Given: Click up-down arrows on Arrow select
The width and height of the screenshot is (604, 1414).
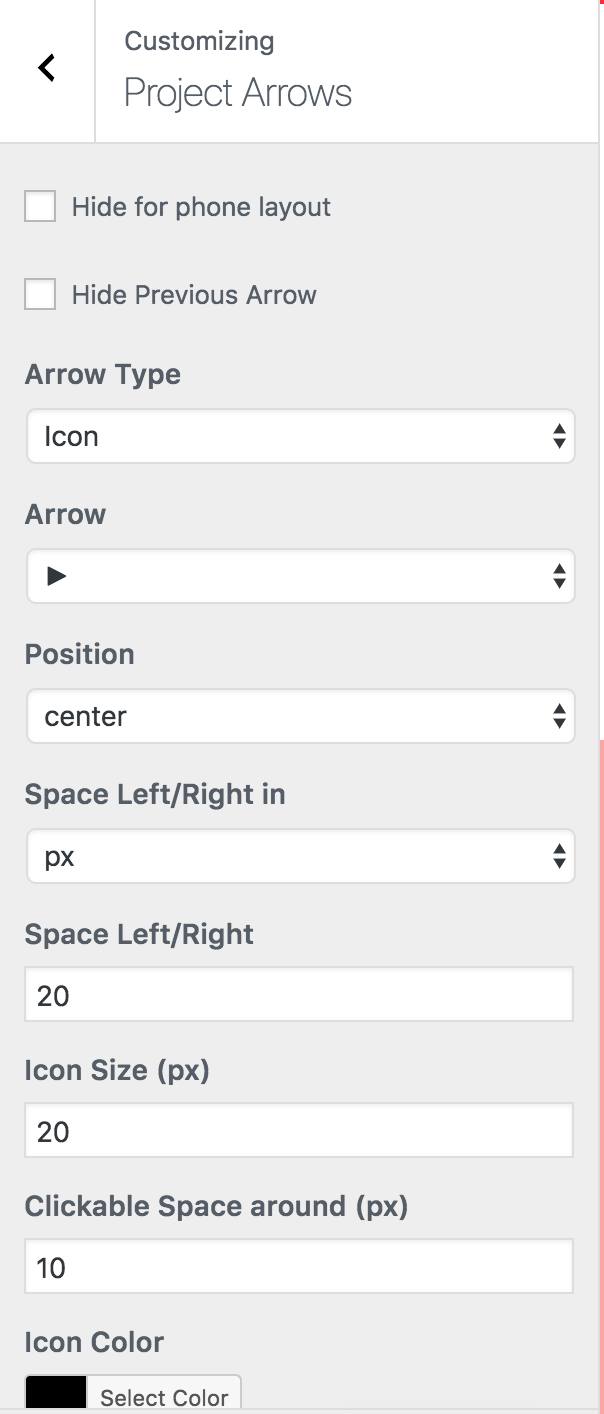Looking at the screenshot, I should click(559, 576).
